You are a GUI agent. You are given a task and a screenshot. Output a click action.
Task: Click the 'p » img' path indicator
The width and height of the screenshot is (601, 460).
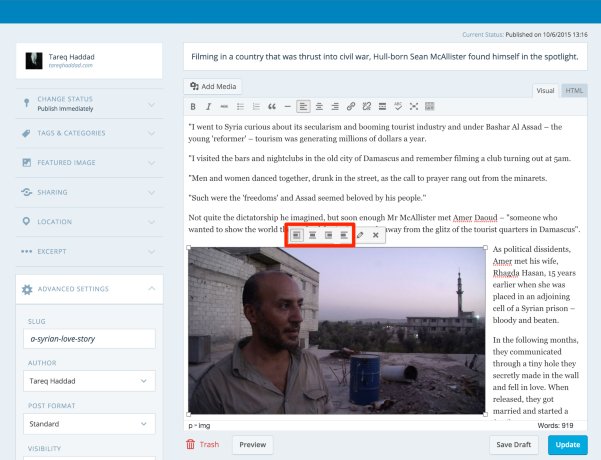(199, 426)
